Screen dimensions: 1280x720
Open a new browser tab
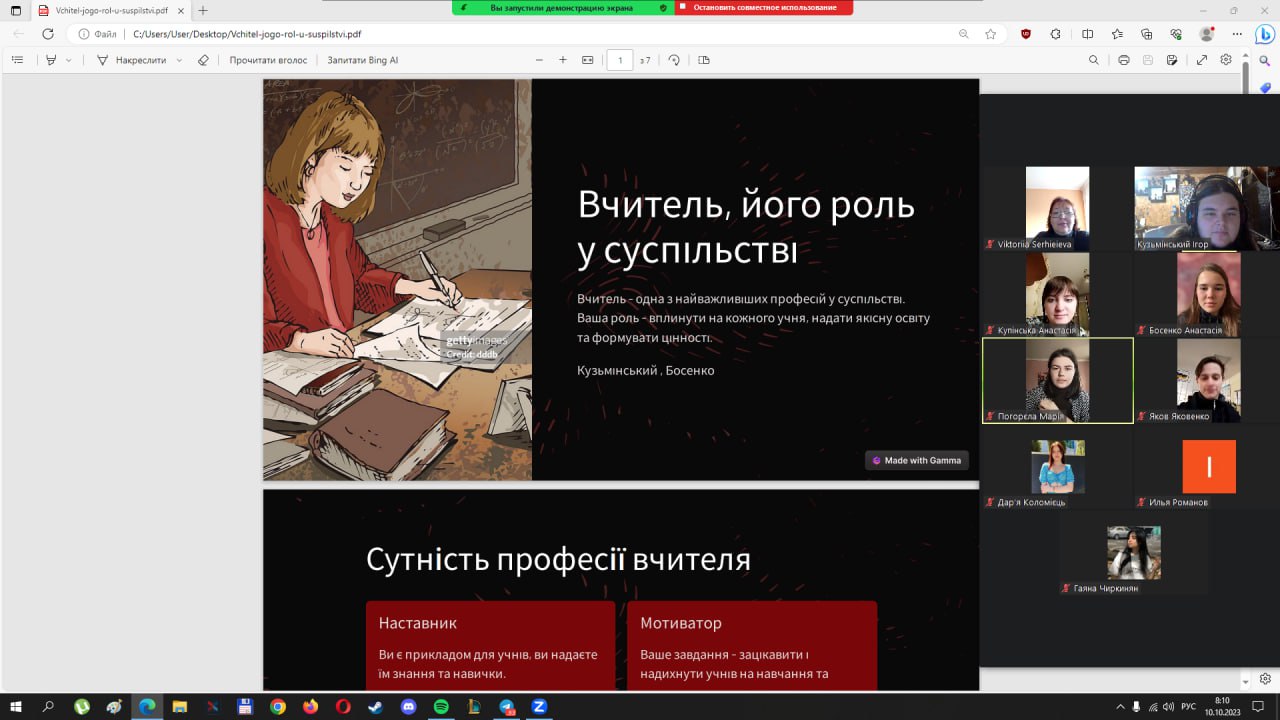[203, 10]
